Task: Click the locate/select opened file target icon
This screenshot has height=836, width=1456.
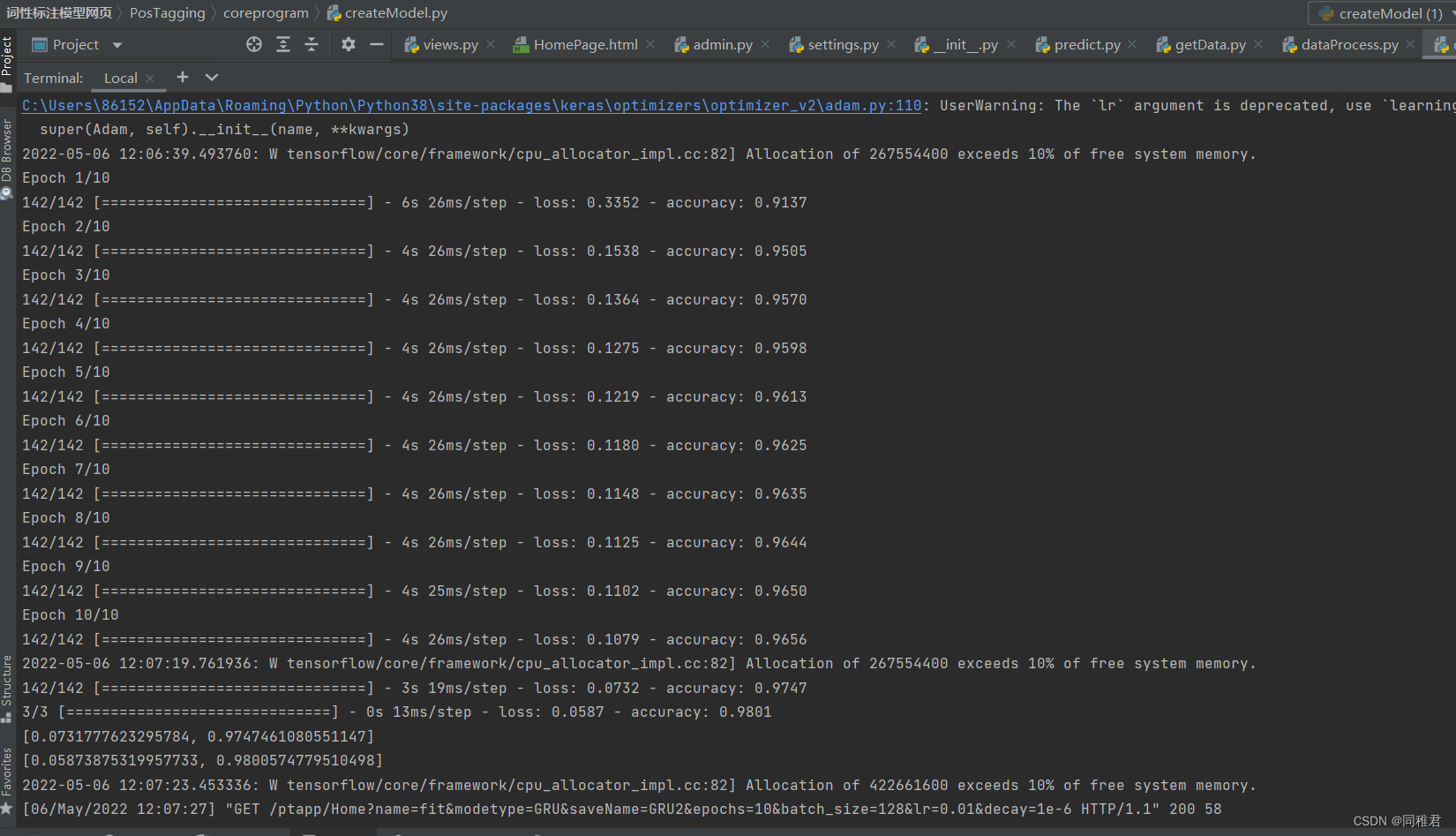Action: click(254, 44)
